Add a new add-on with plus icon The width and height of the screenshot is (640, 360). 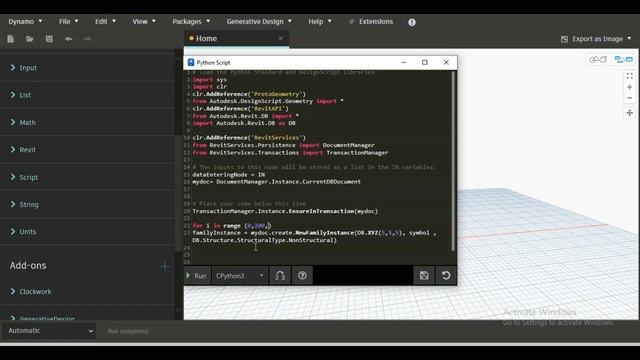pos(165,267)
